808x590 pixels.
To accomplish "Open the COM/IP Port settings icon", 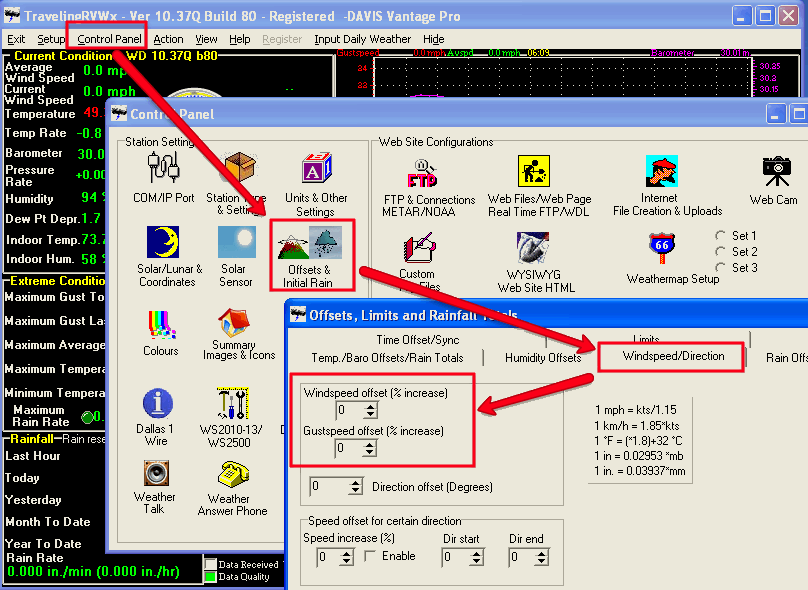I will [163, 167].
